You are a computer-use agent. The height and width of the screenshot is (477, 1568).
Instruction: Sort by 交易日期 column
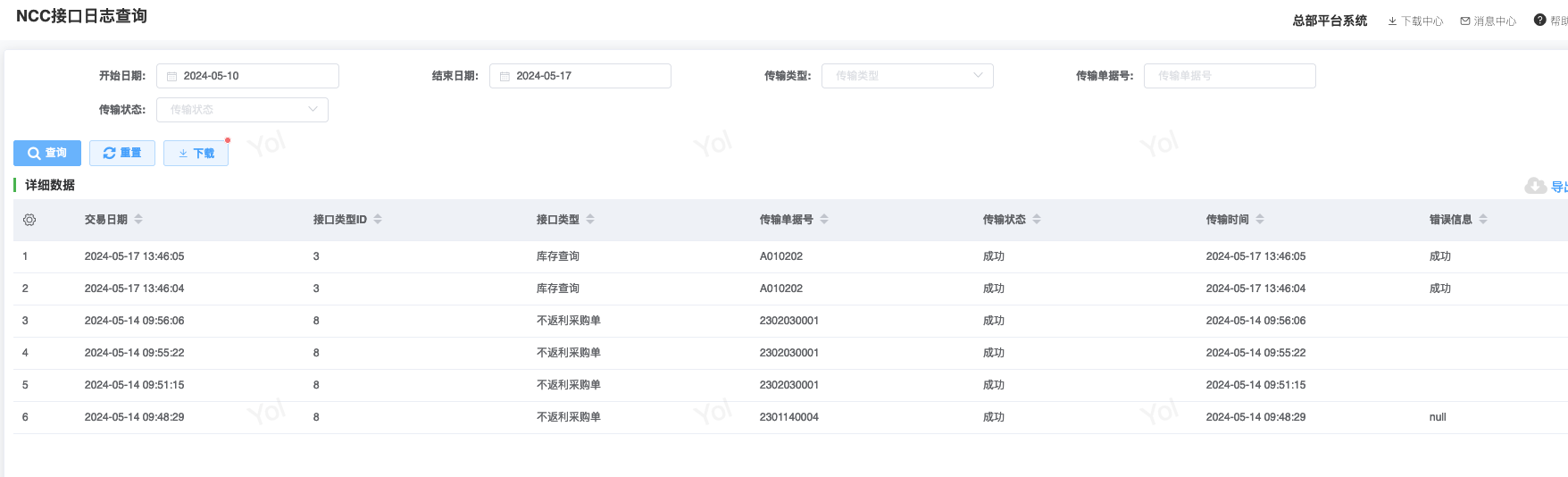[x=138, y=220]
